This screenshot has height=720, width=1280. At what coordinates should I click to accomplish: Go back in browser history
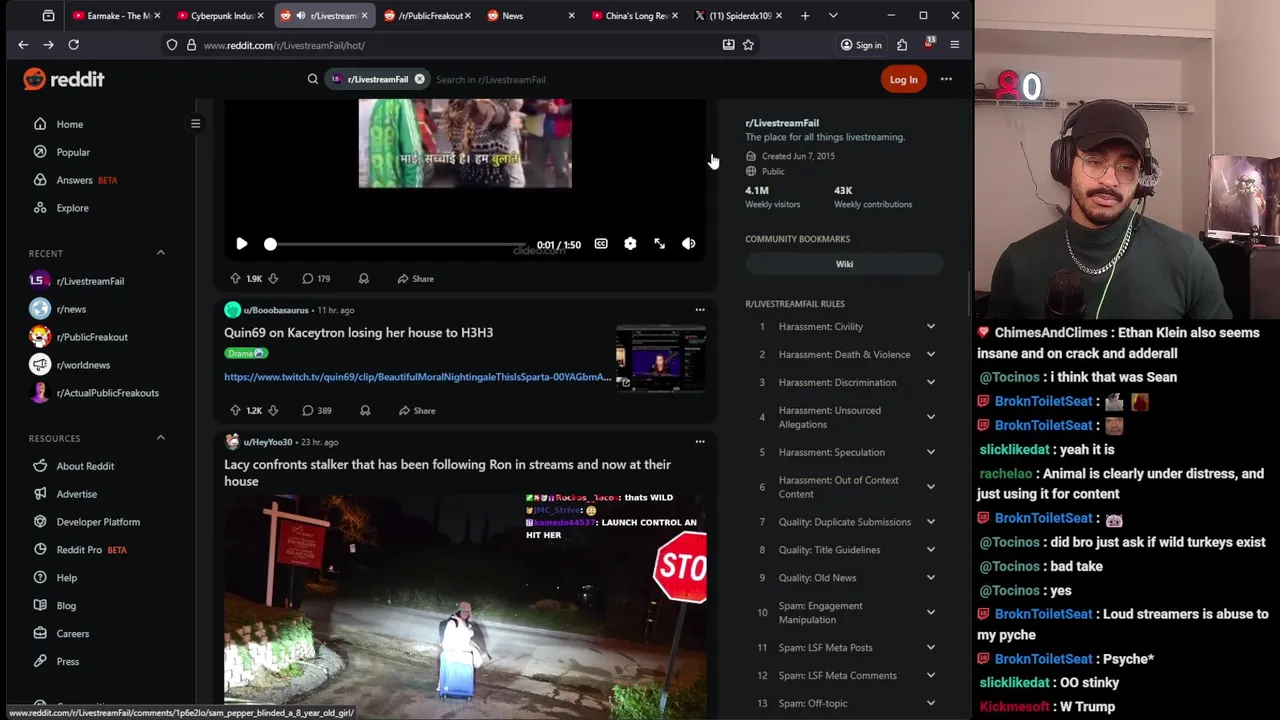pos(23,45)
